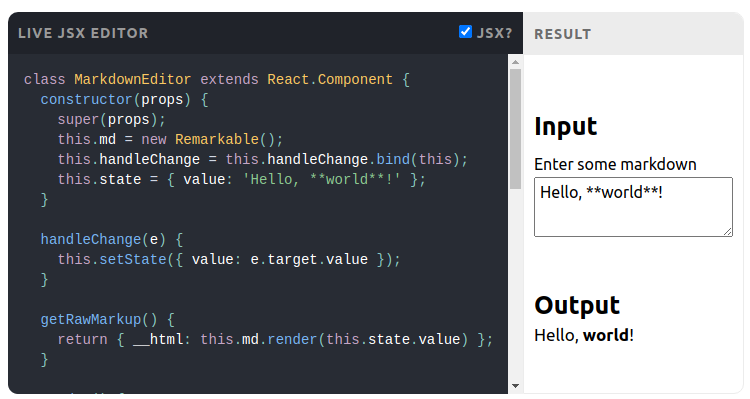Click the 'JSX?' label text

click(x=495, y=33)
